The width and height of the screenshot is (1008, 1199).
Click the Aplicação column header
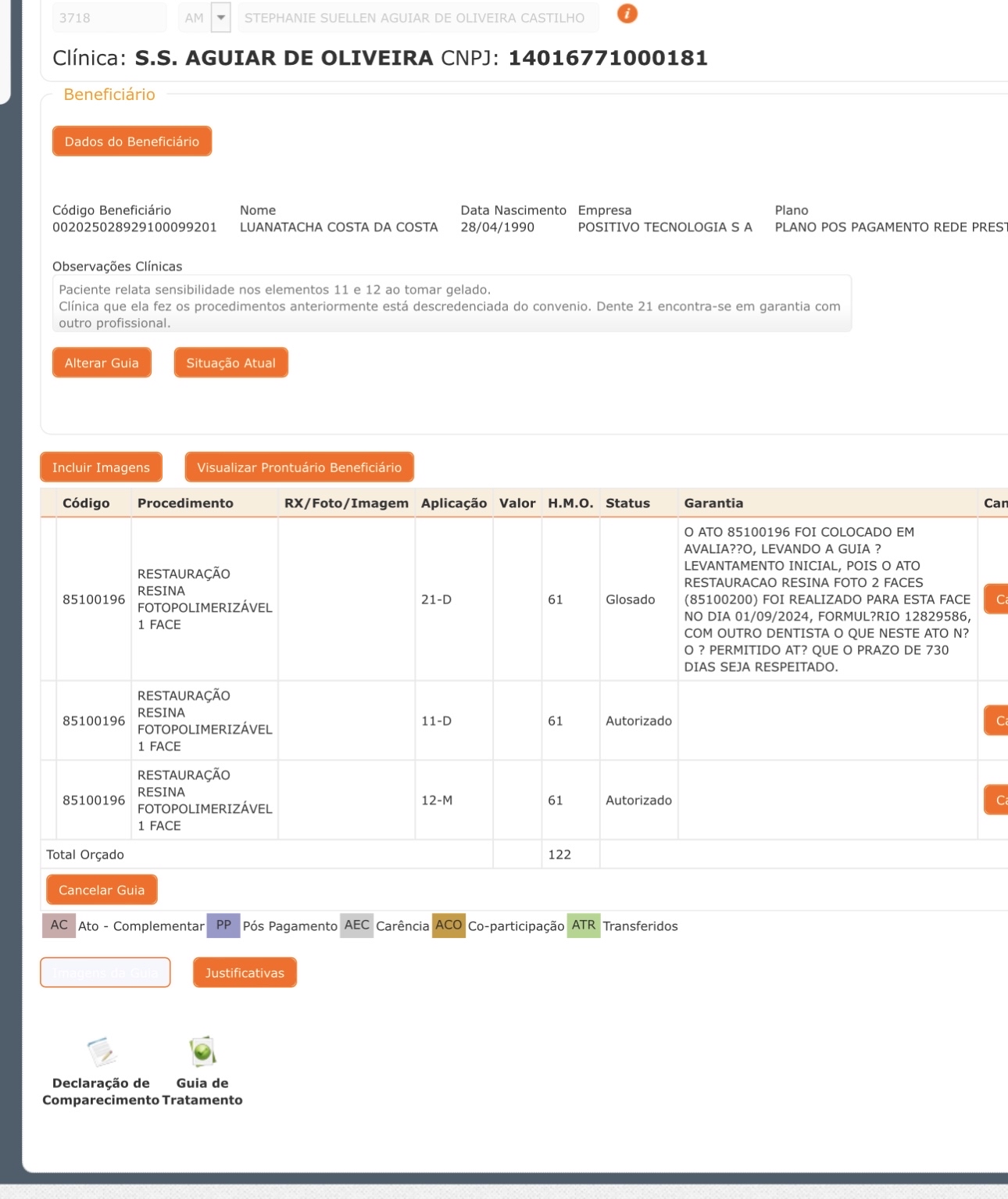tap(454, 503)
